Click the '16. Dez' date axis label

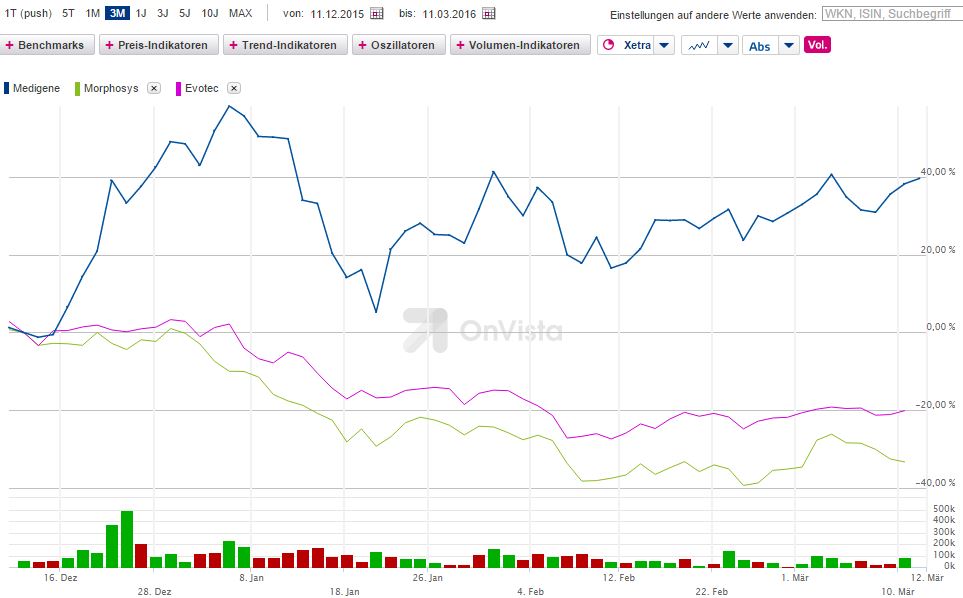[x=60, y=578]
